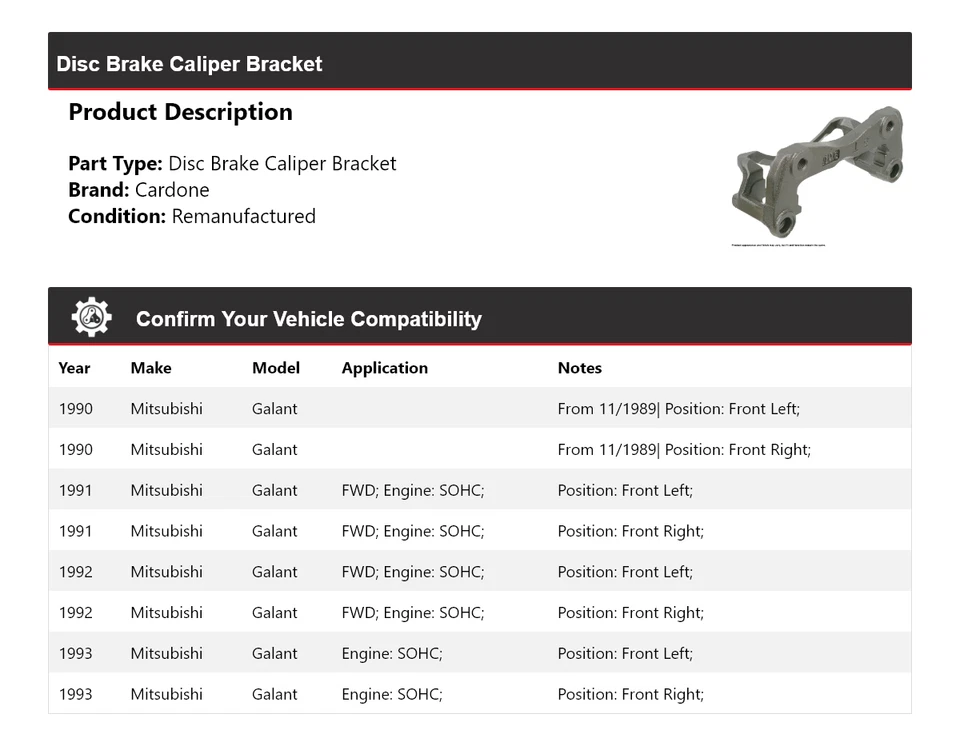Click the 1993 row's Position: Front Right note
Viewport: 960px width, 746px height.
pyautogui.click(x=631, y=695)
